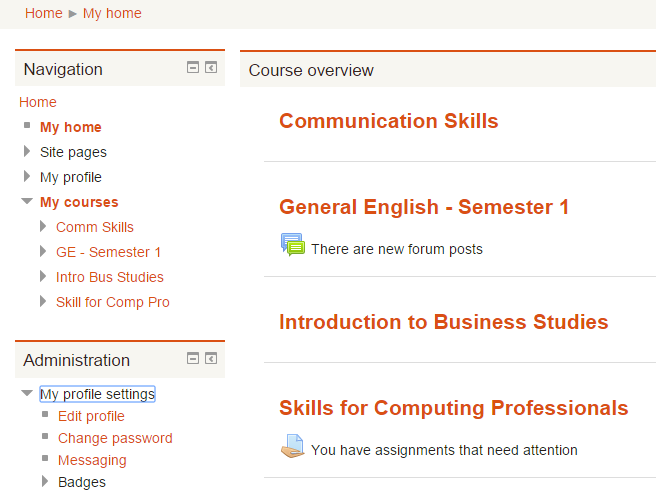The height and width of the screenshot is (491, 656).
Task: Click the forum posts speech bubble icon
Action: coord(292,246)
